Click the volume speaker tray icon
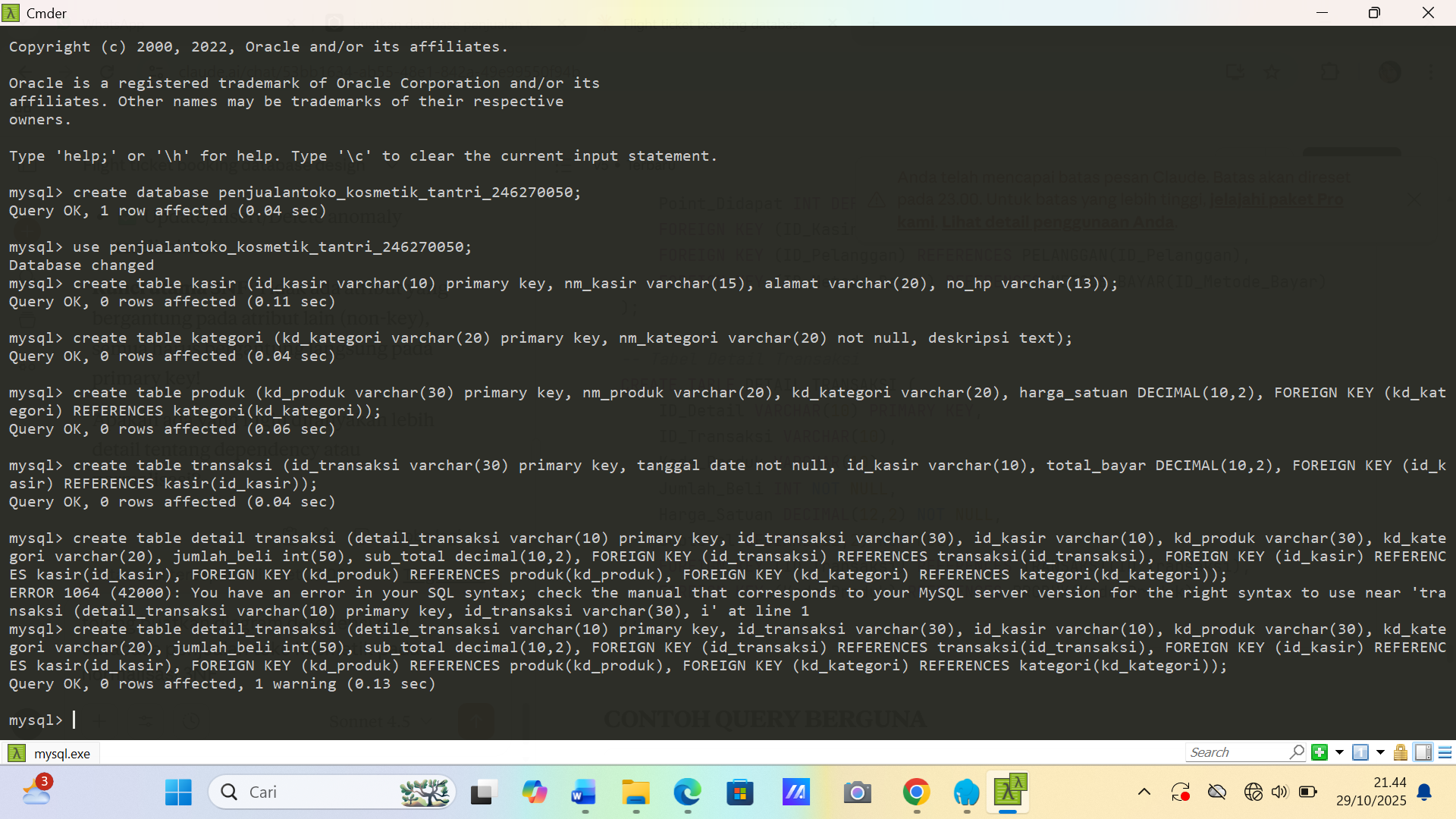This screenshot has height=819, width=1456. [1279, 792]
